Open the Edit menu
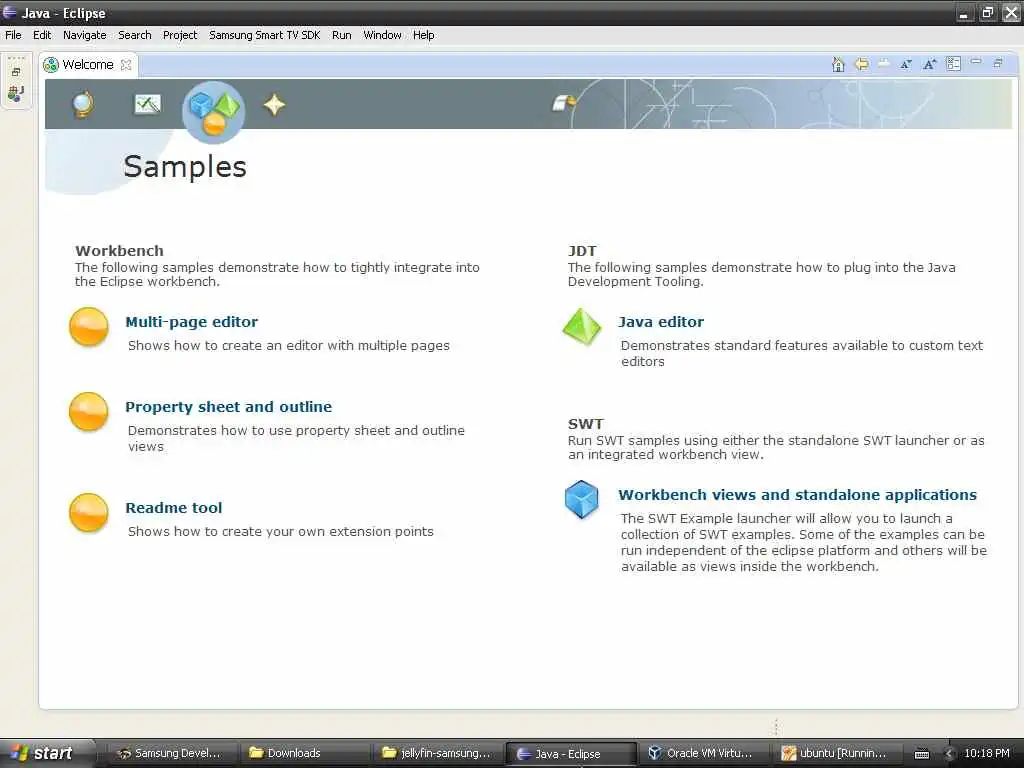The image size is (1024, 768). click(x=42, y=35)
